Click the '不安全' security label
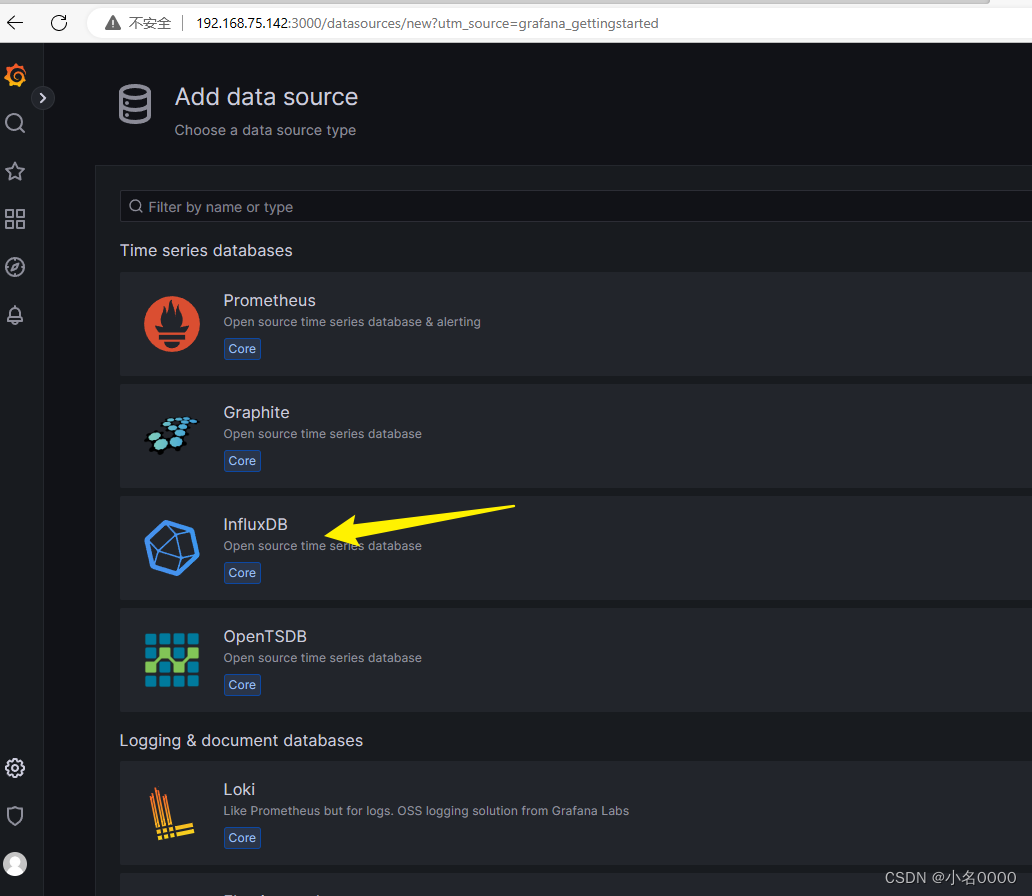This screenshot has height=896, width=1032. click(x=149, y=23)
